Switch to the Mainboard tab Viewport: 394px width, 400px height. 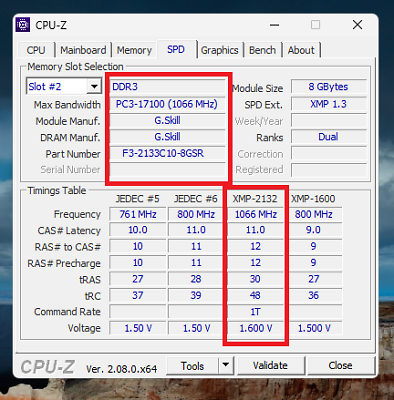83,50
